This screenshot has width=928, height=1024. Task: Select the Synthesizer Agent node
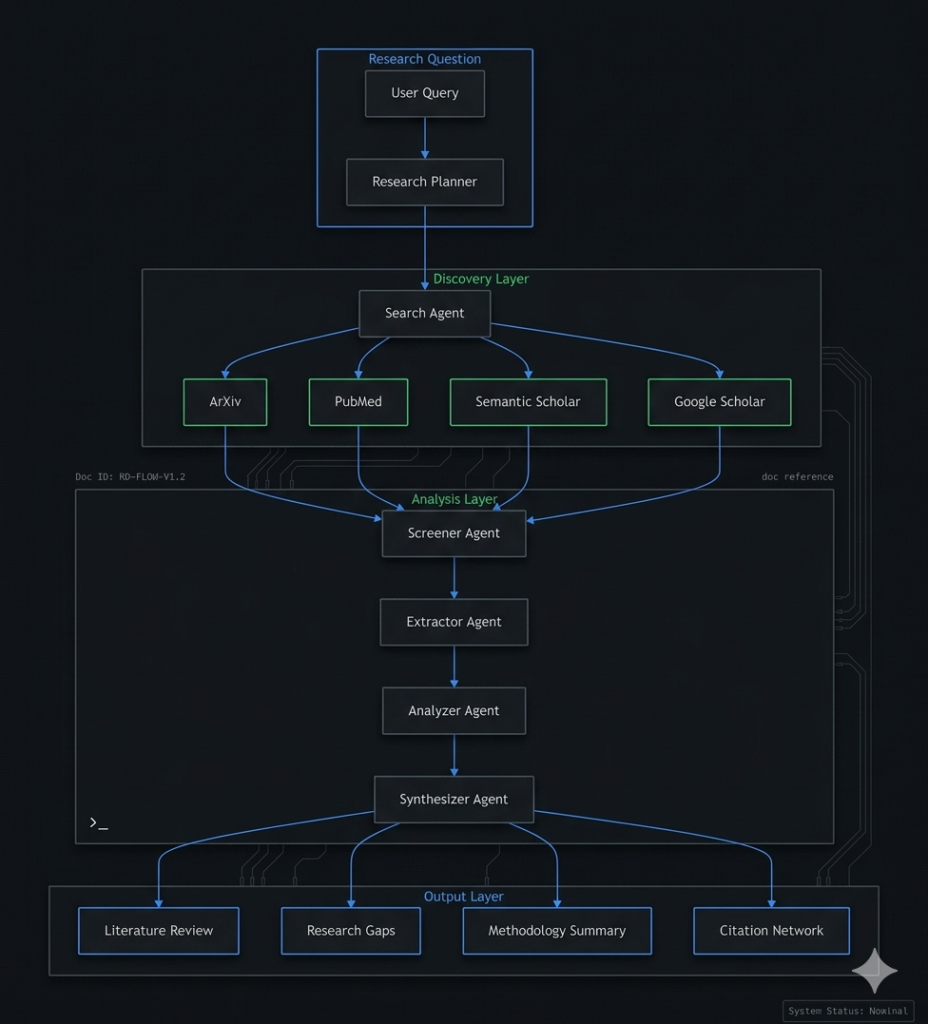[x=454, y=799]
